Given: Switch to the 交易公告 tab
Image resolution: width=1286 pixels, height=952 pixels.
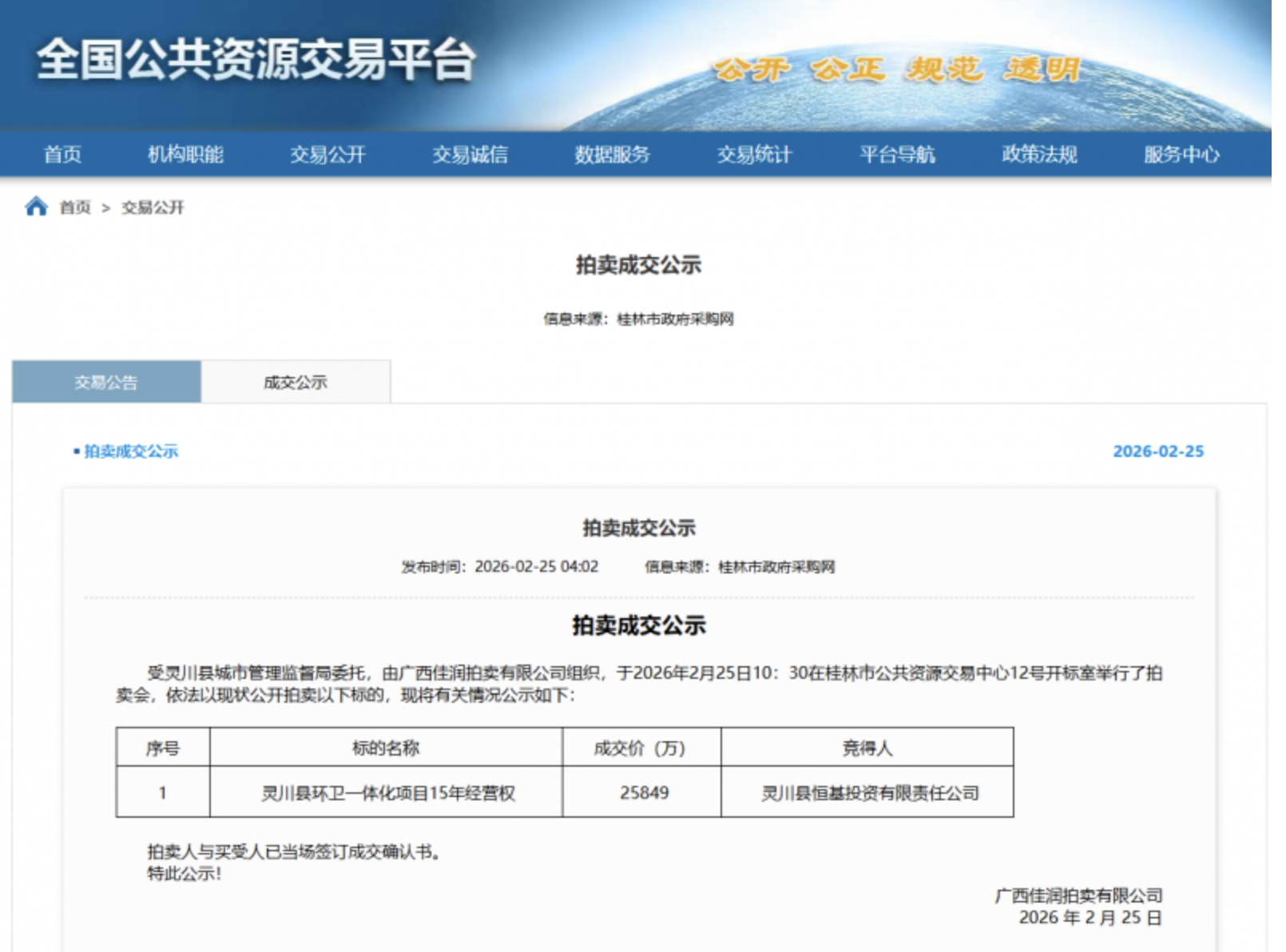Looking at the screenshot, I should [106, 383].
